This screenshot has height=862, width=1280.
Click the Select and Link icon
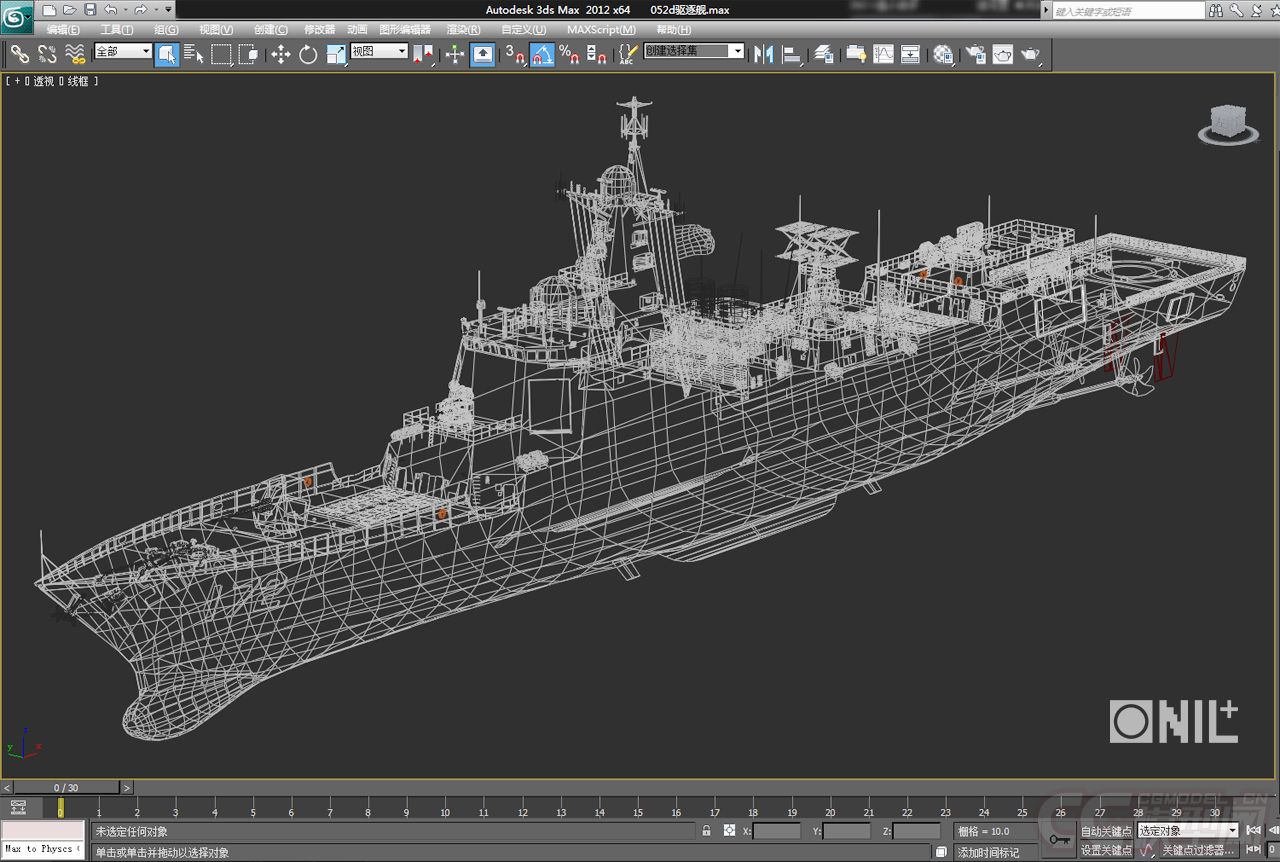(x=22, y=54)
